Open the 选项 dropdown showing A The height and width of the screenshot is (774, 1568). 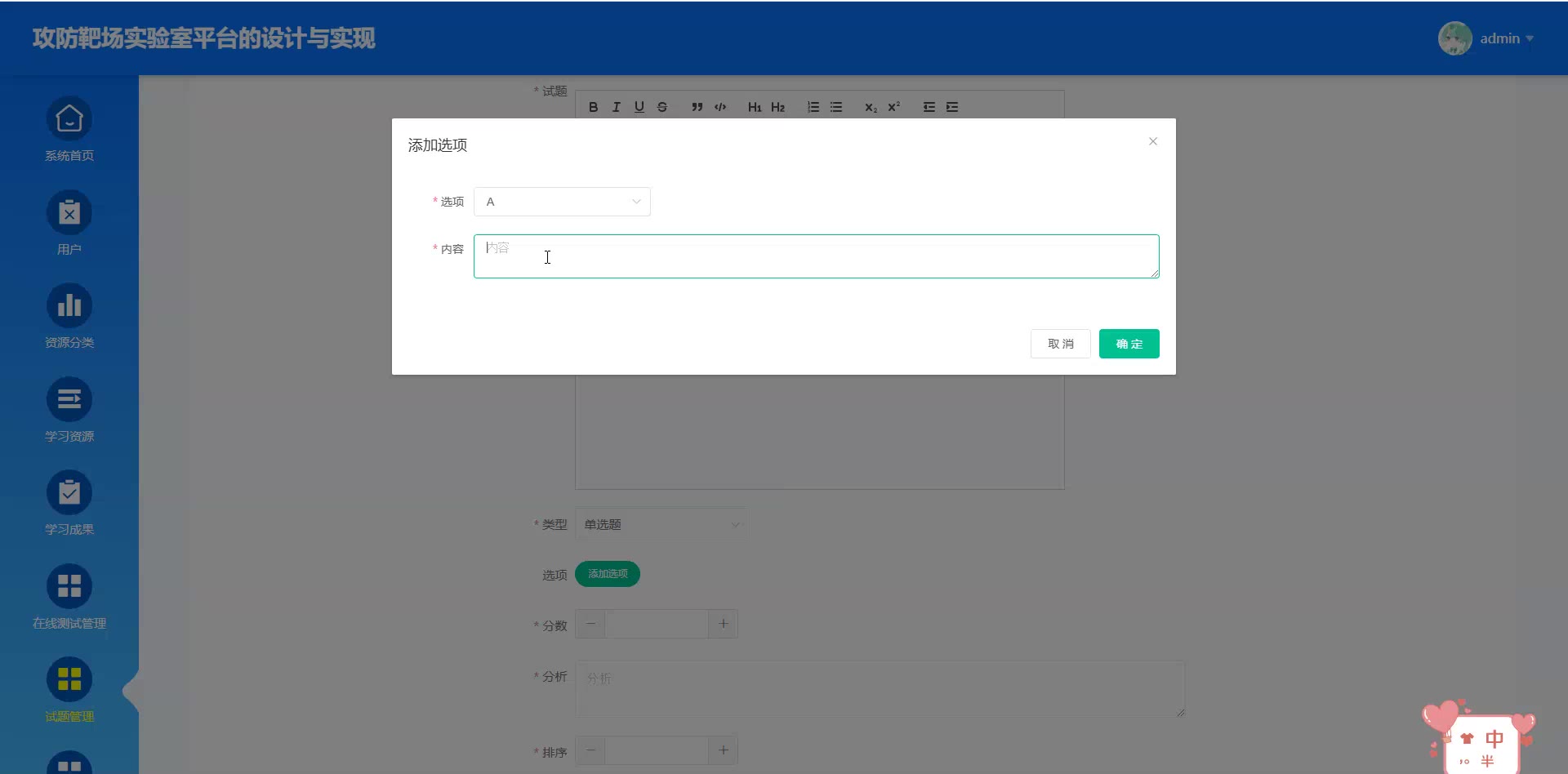562,202
